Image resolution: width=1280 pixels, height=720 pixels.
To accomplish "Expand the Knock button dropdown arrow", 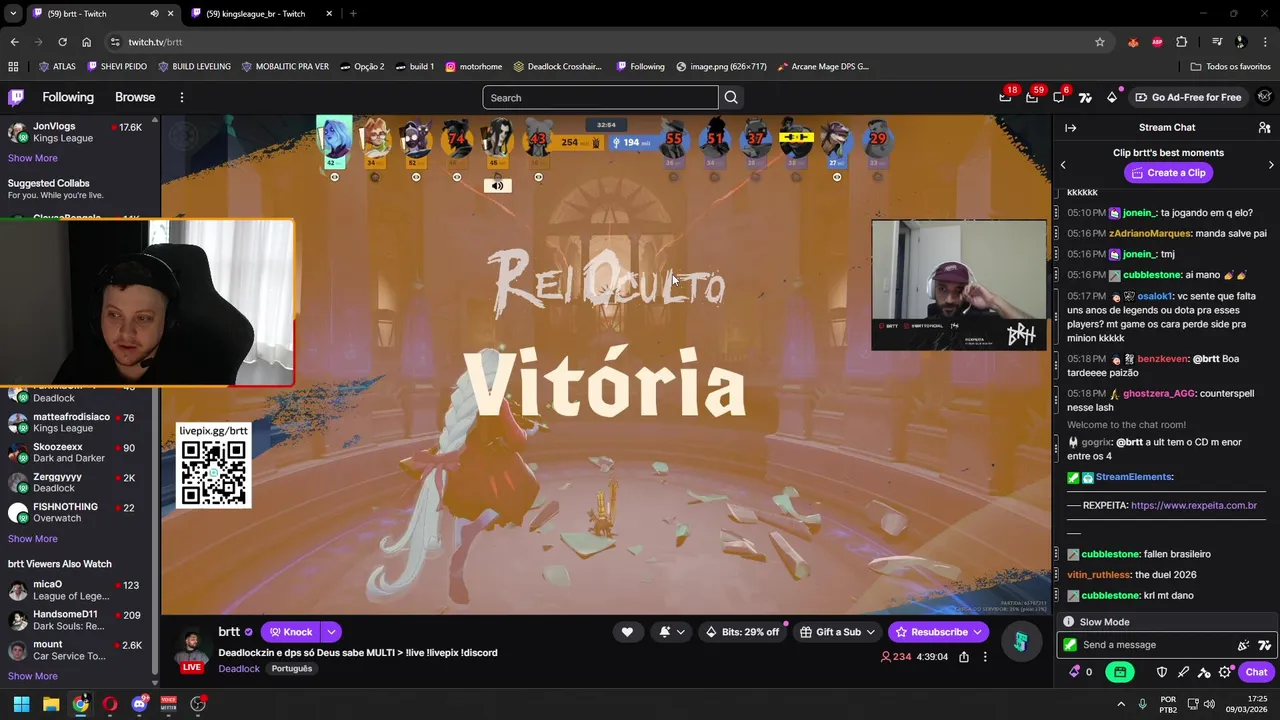I will coord(331,632).
